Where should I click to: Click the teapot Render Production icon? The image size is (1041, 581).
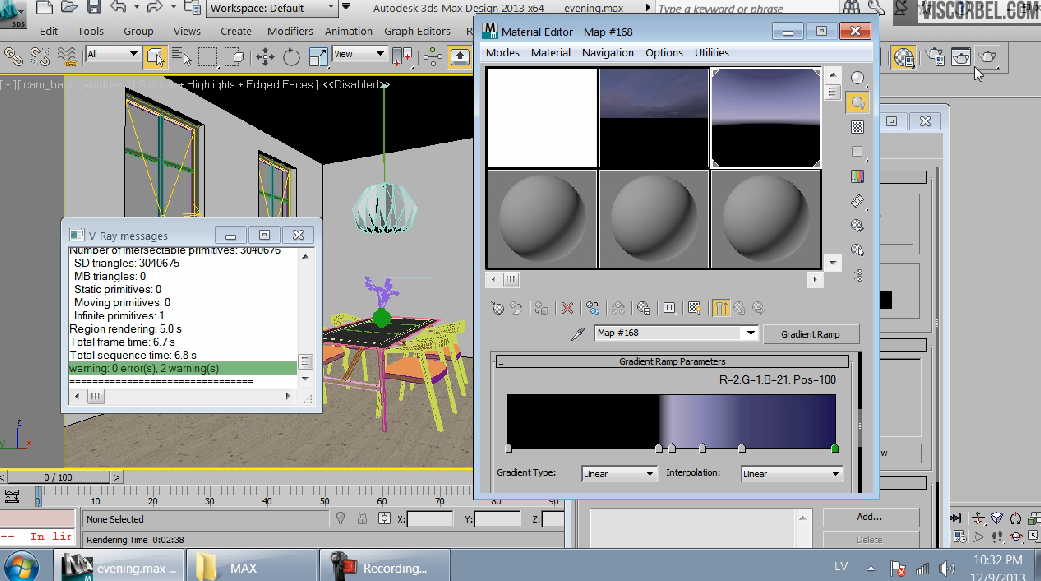click(989, 57)
